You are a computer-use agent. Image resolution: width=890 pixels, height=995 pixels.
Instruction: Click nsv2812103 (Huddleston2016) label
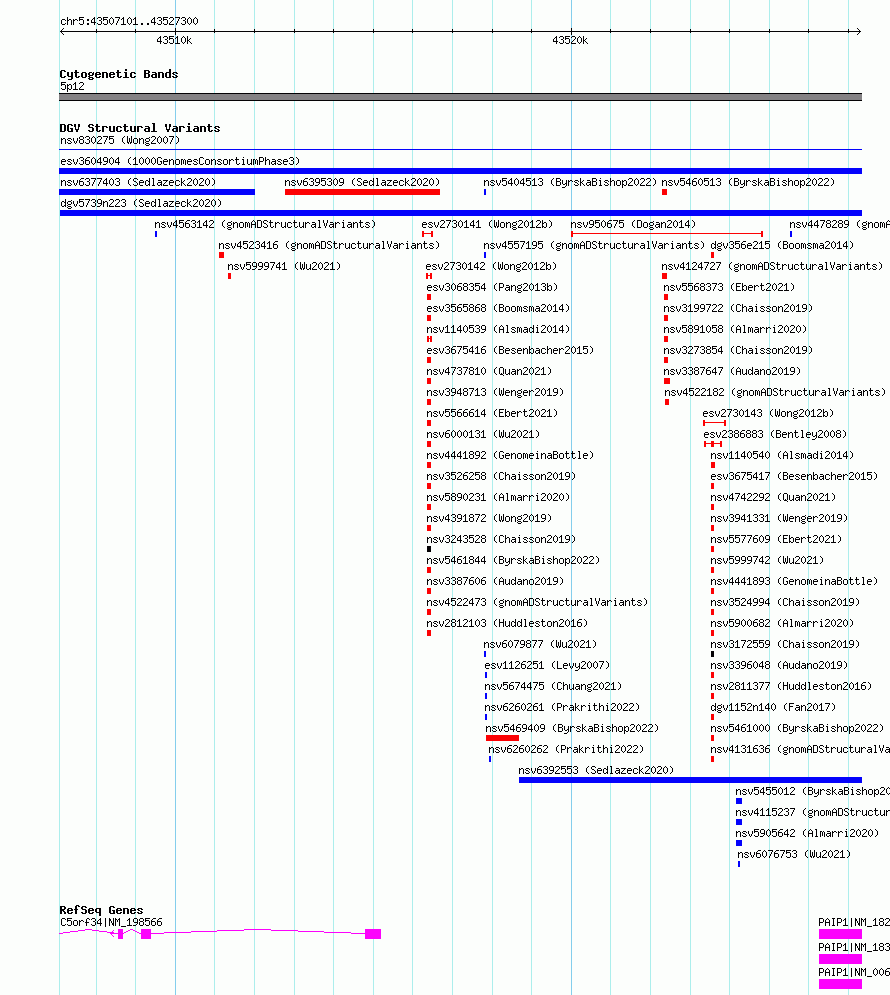507,622
